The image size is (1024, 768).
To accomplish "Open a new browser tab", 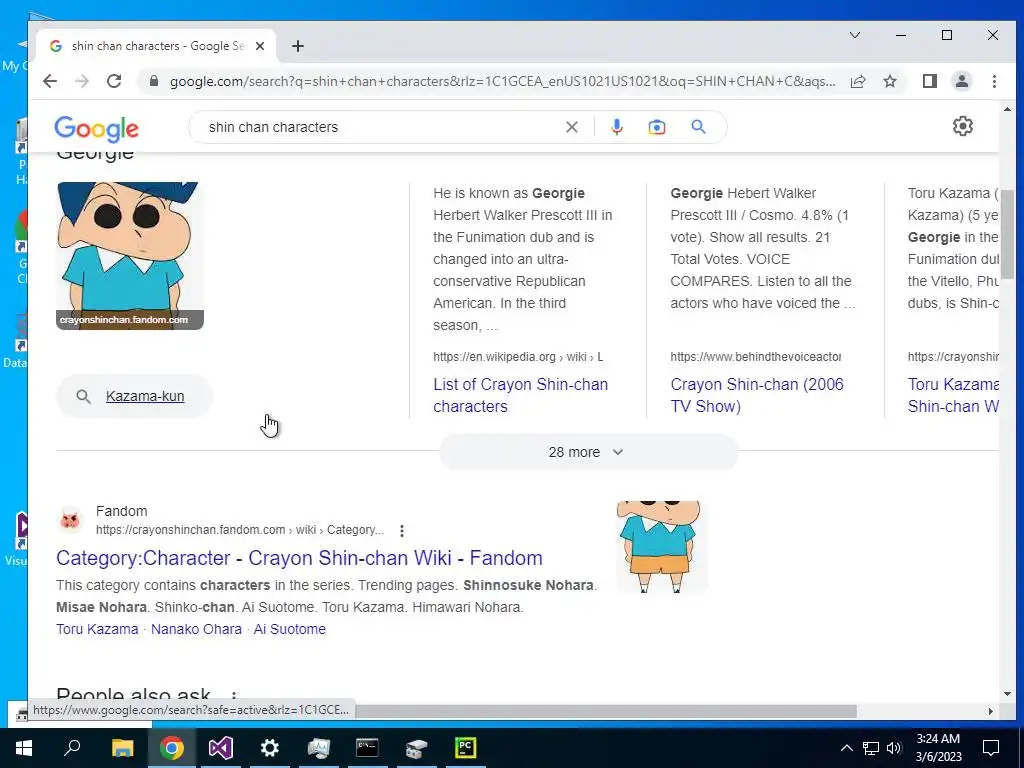I will 298,46.
